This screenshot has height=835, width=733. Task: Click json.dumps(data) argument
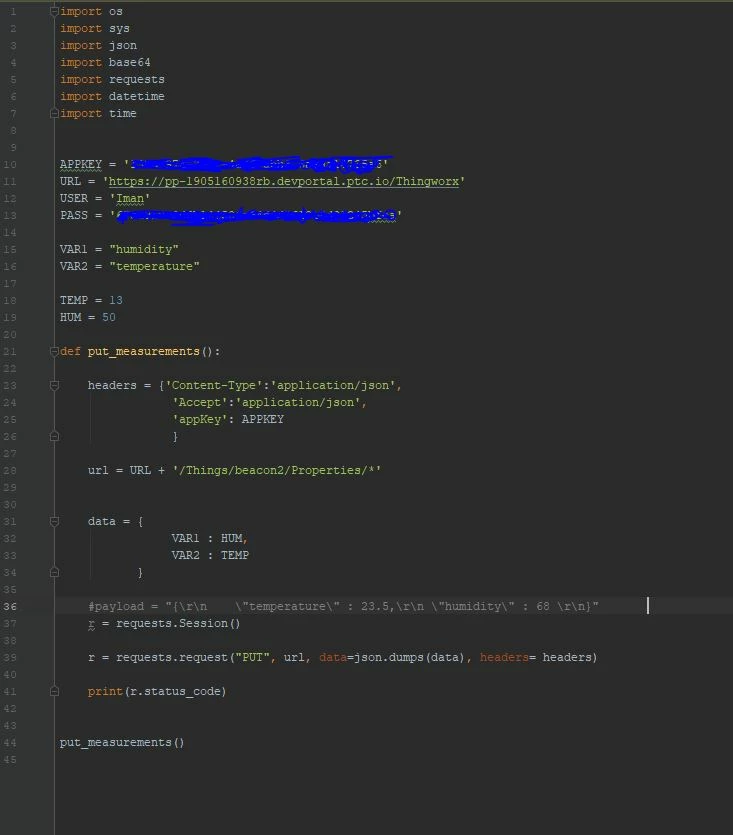pyautogui.click(x=409, y=657)
